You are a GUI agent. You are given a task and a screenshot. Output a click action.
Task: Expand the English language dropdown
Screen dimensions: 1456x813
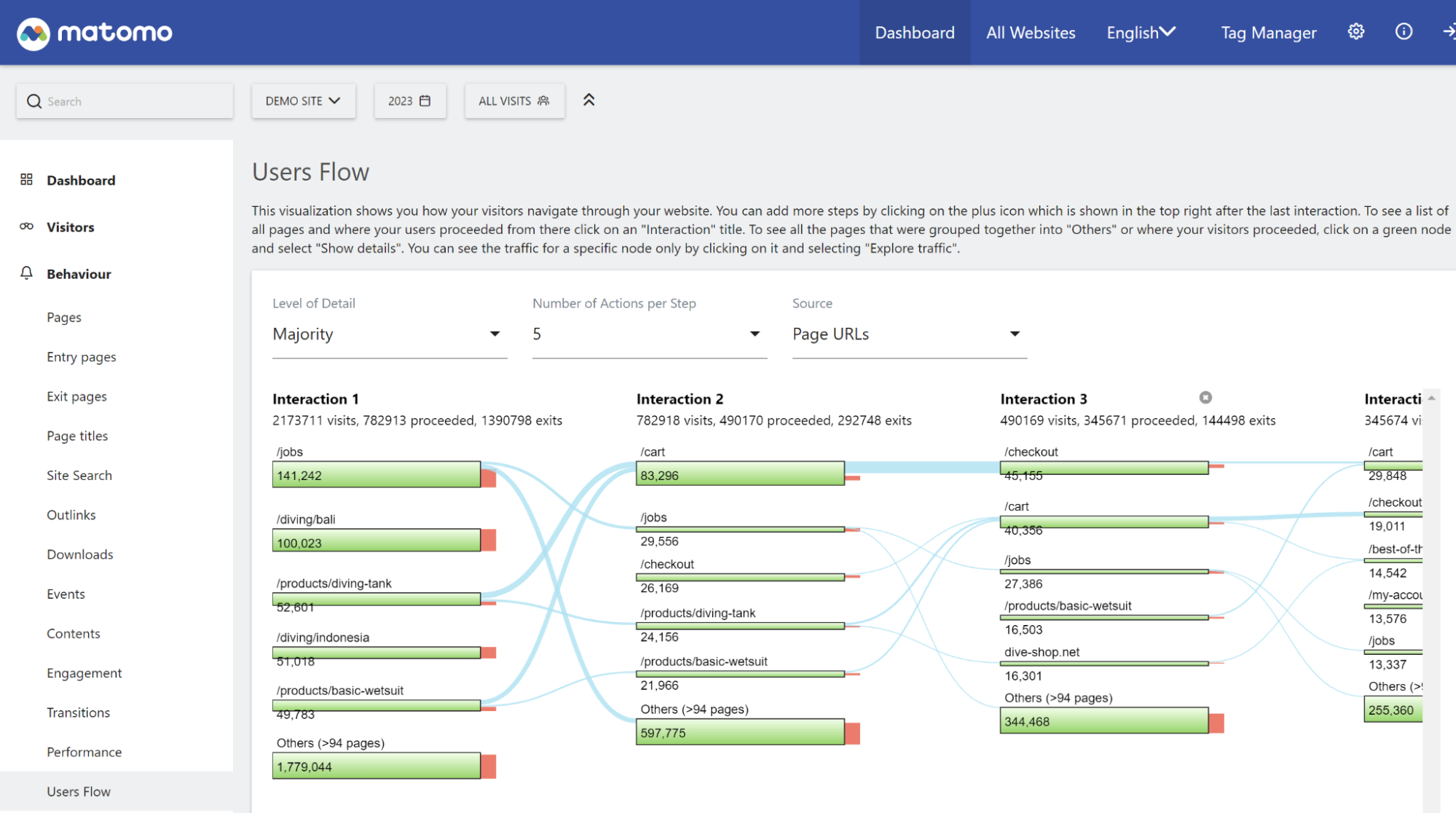pos(1141,32)
